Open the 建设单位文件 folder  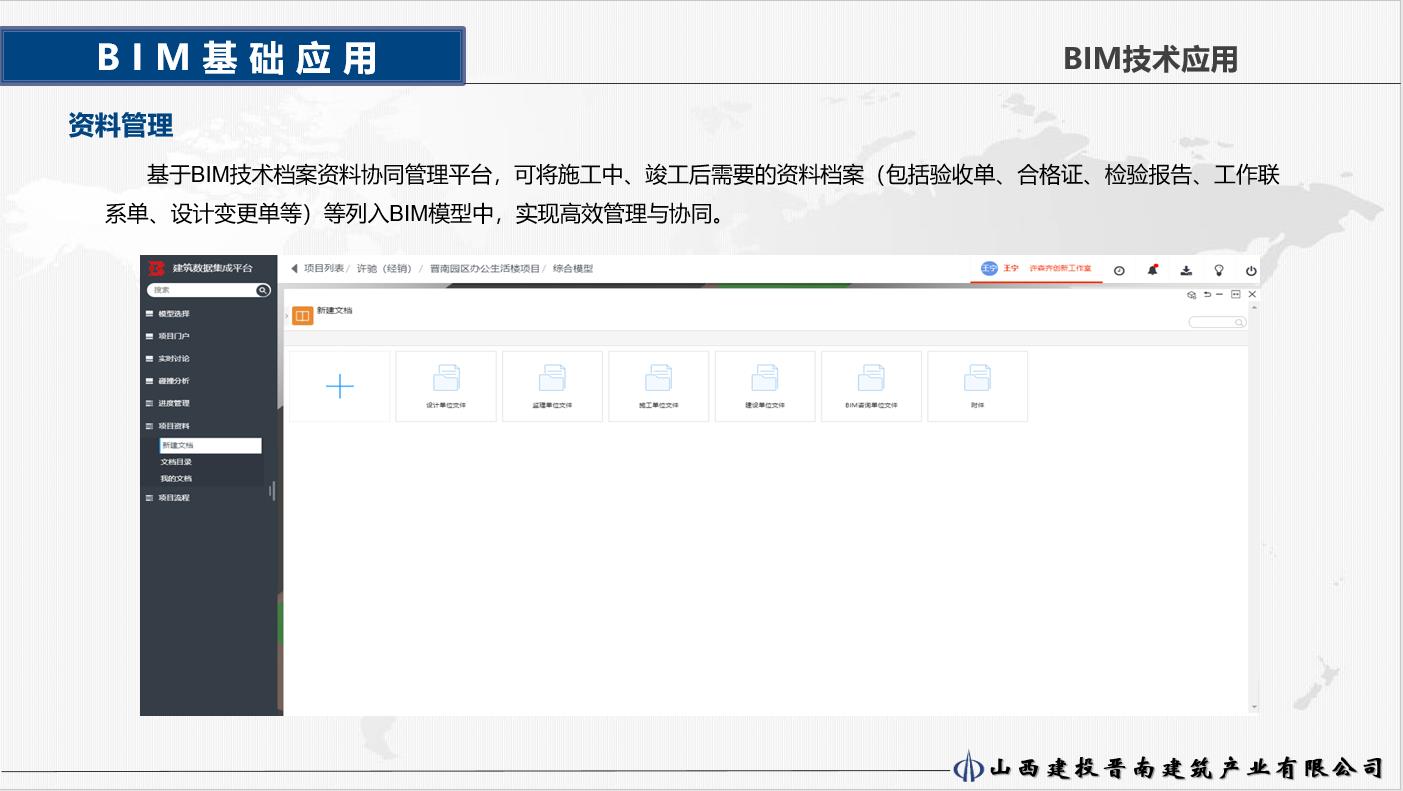pyautogui.click(x=765, y=386)
